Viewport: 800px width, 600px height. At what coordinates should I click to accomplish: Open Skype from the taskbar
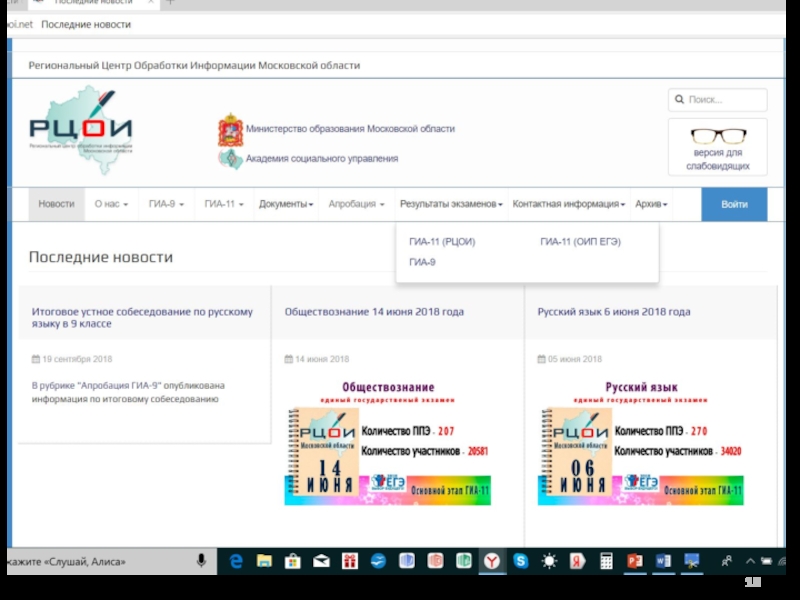(521, 562)
